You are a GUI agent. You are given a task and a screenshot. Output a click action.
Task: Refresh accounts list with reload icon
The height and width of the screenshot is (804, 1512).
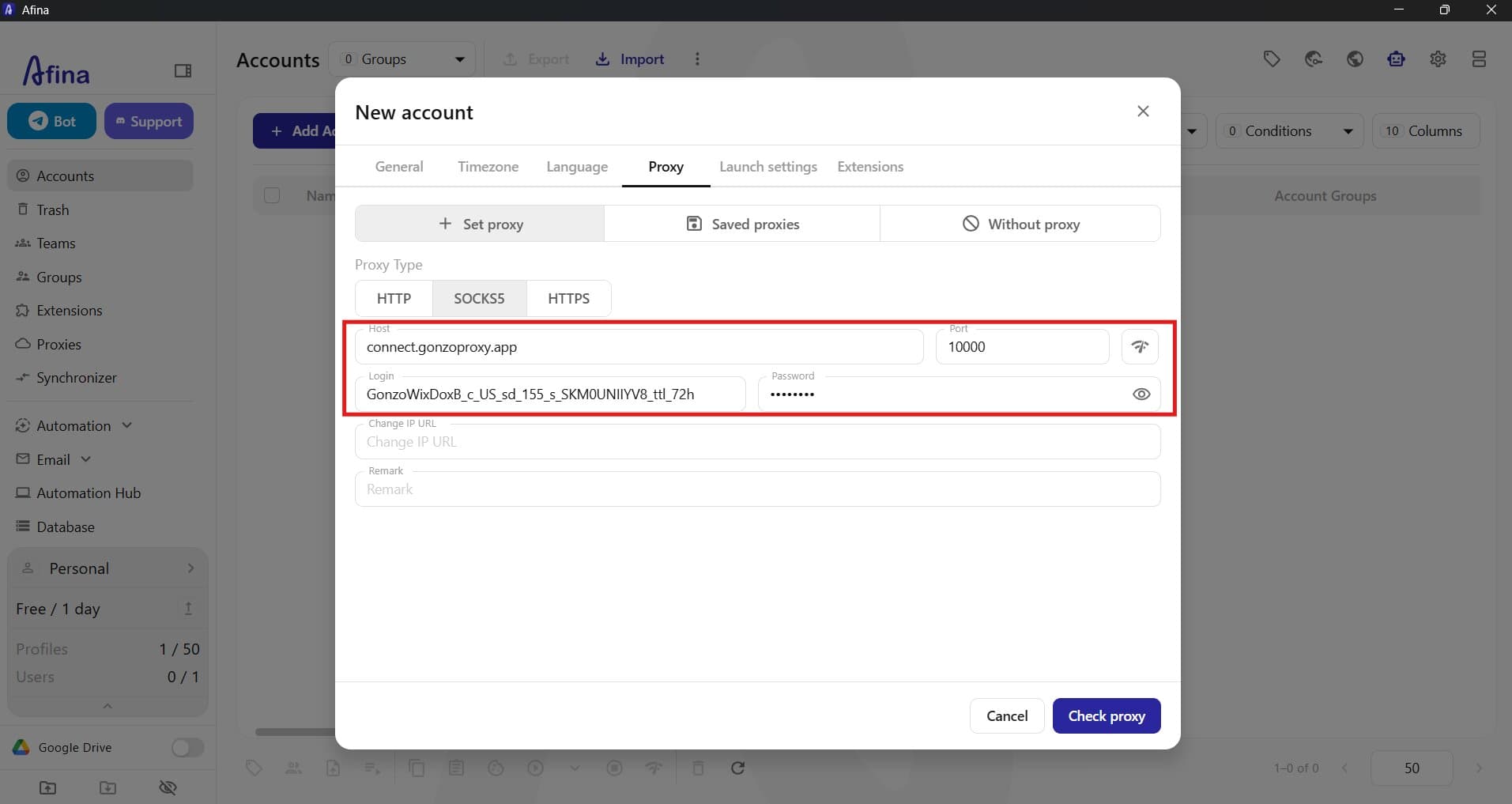click(737, 768)
